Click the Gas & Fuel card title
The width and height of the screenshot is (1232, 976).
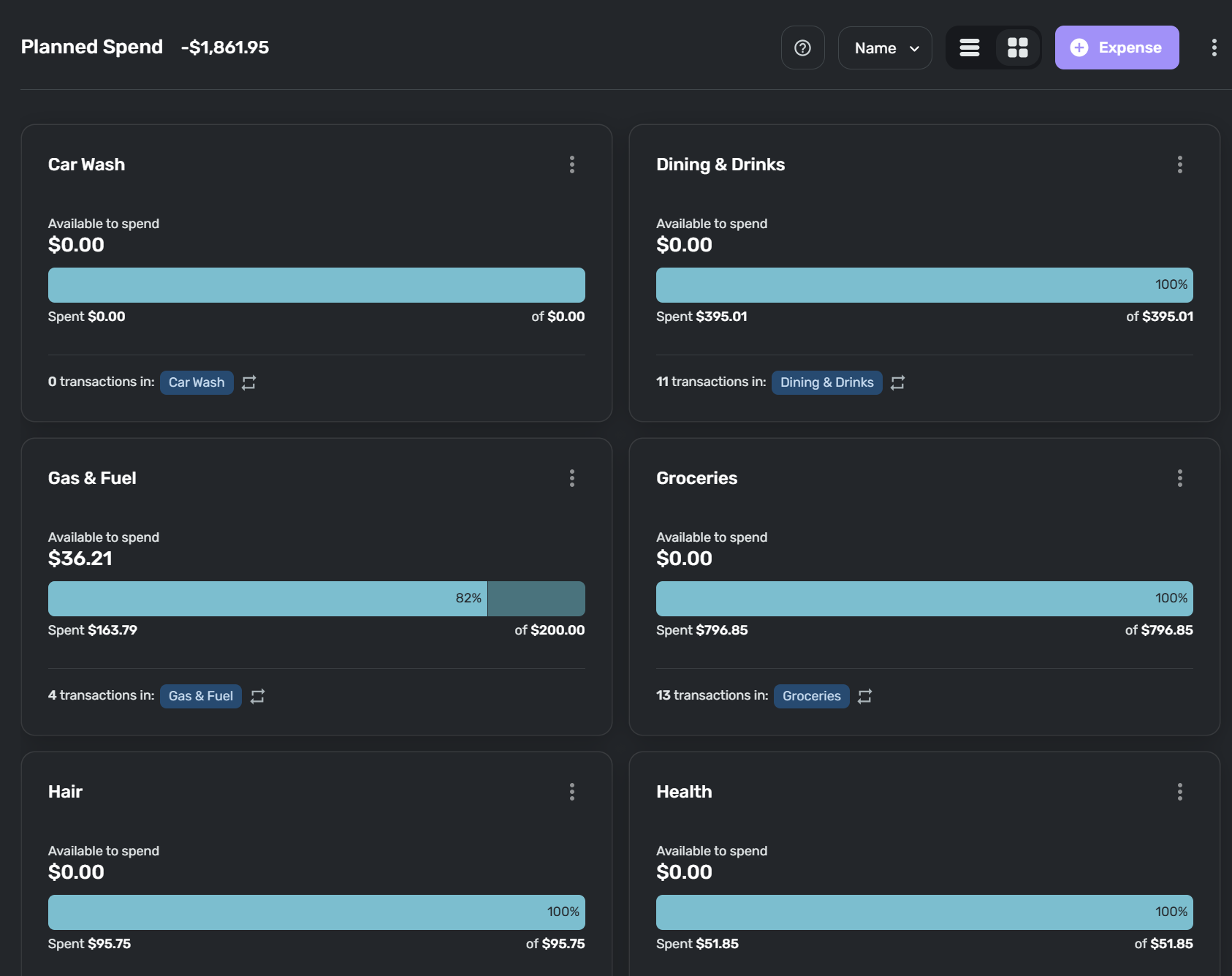point(92,478)
